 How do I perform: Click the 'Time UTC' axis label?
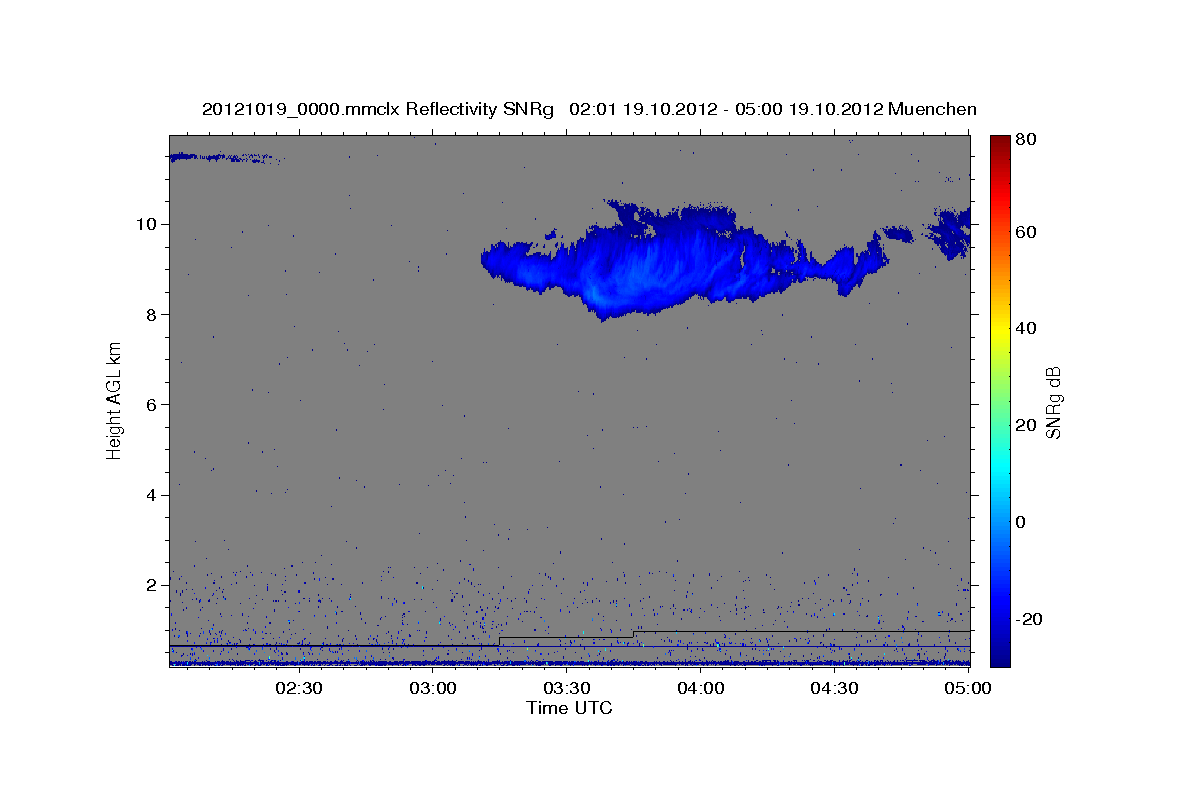[x=569, y=708]
